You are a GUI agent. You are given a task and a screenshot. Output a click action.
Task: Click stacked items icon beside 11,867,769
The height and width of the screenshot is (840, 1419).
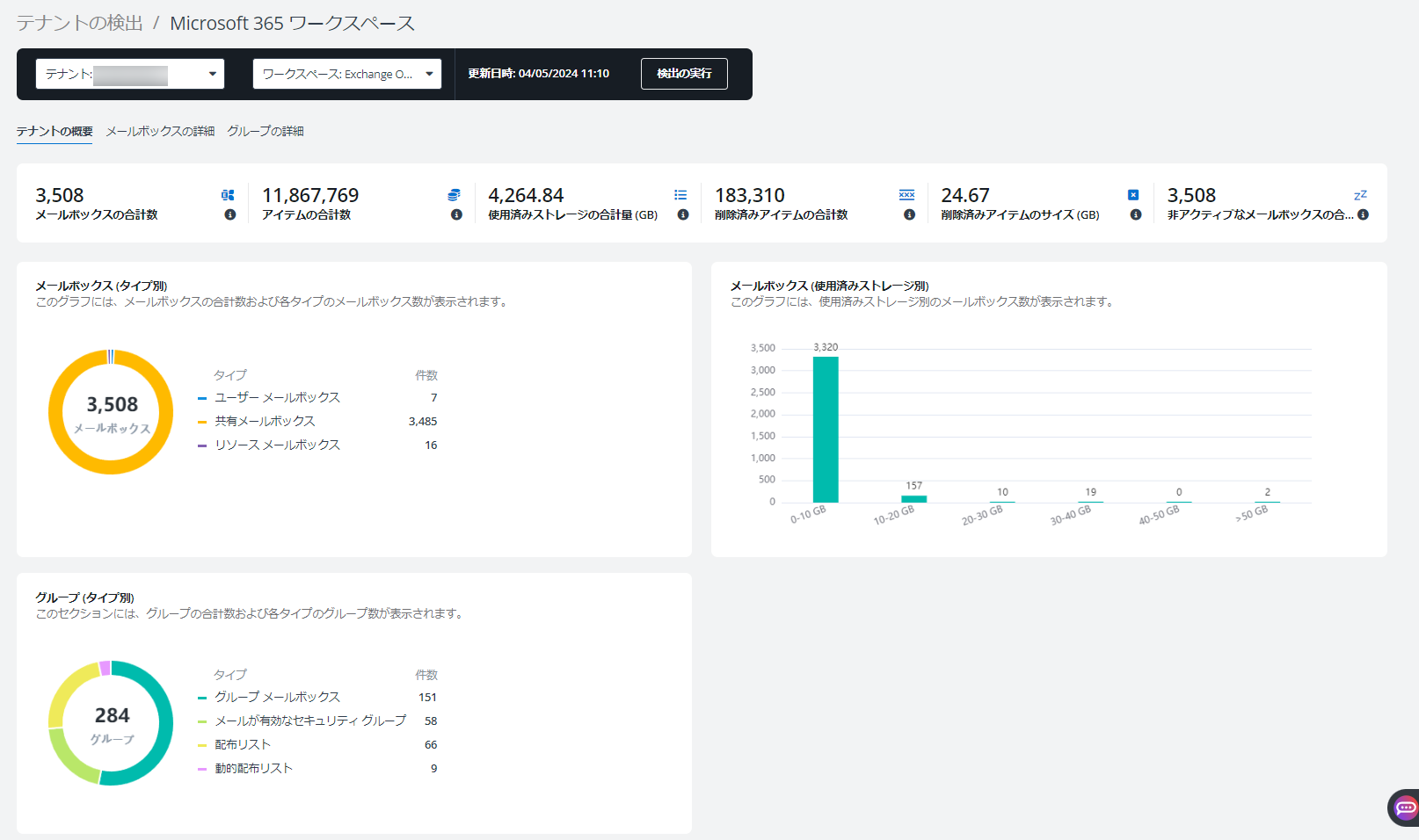point(454,195)
